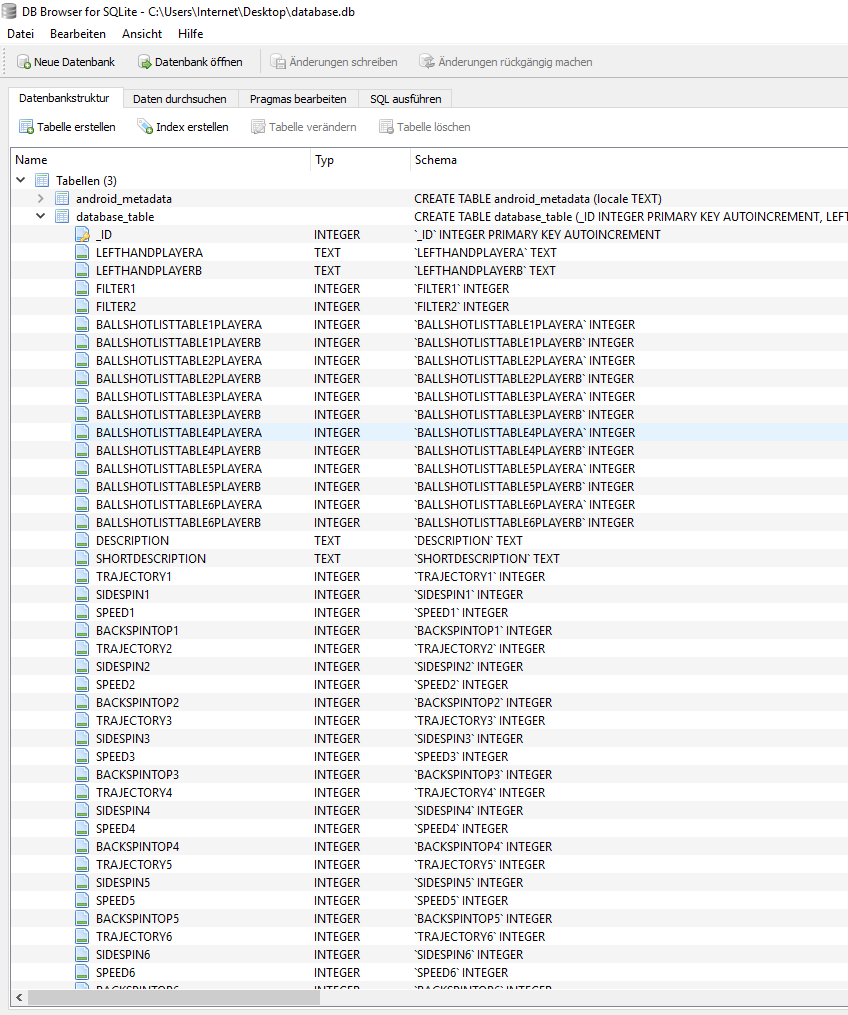Collapse the Tabellen (3) tree node

pyautogui.click(x=21, y=181)
